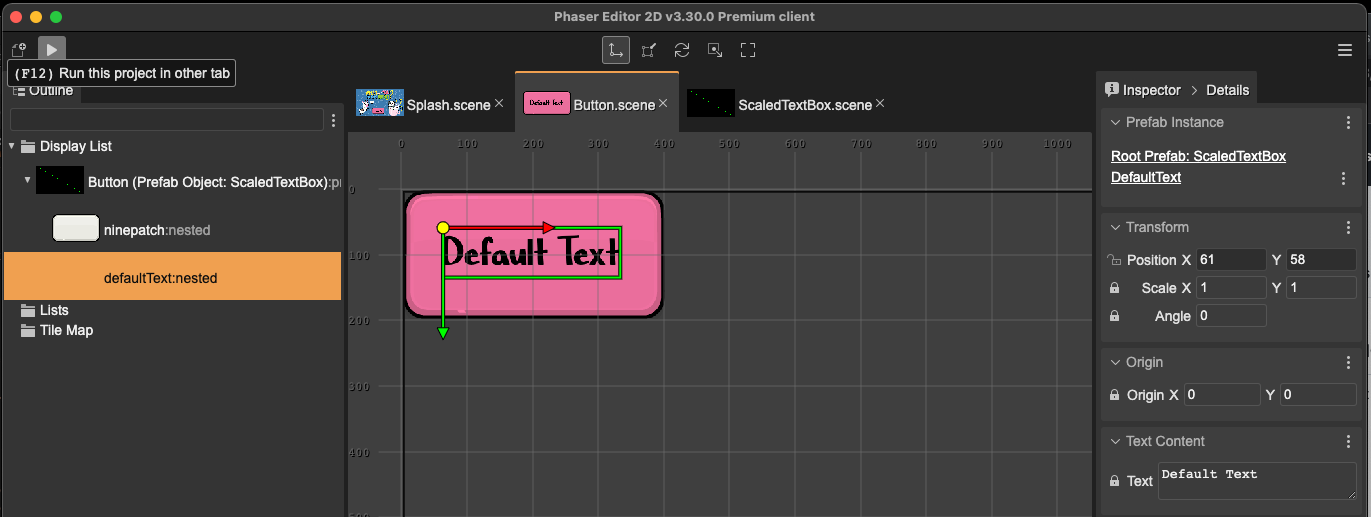Screen dimensions: 1371x517
Task: Click the Button prefab thumbnail in outline
Action: [60, 181]
